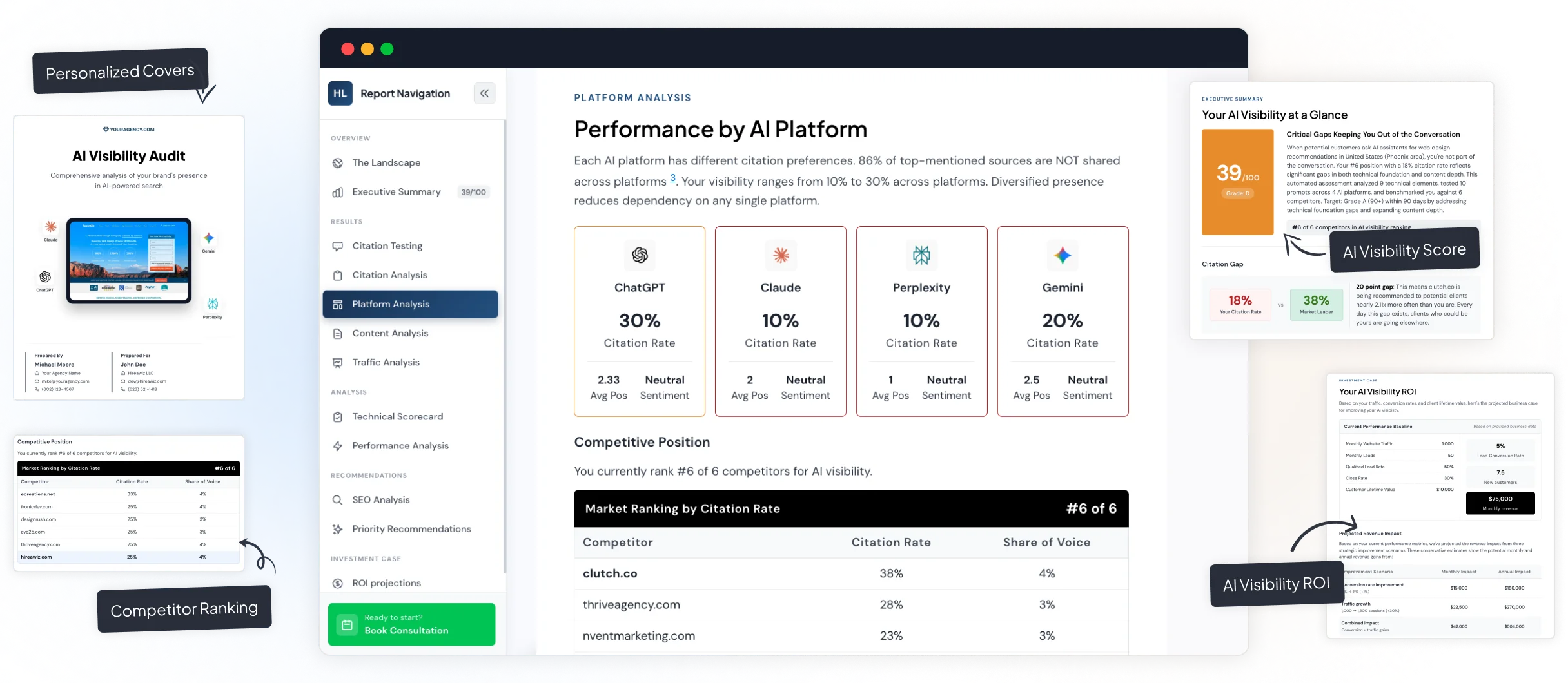The image size is (1568, 683).
Task: Click the Competitor column header
Action: tap(618, 543)
